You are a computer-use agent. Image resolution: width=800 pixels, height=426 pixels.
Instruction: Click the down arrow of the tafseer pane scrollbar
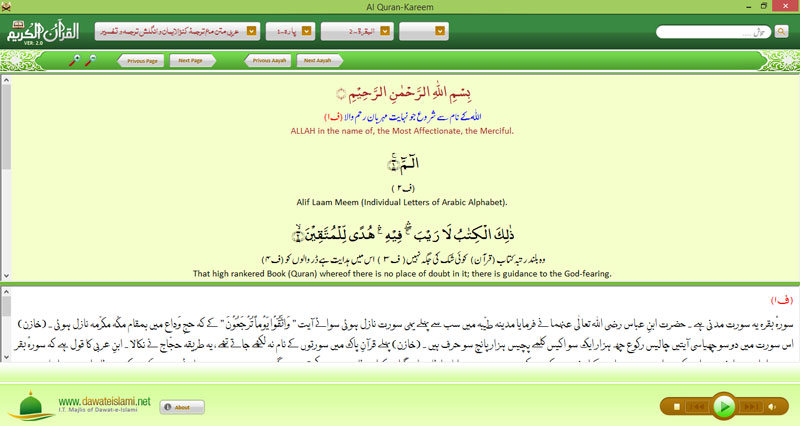6,357
